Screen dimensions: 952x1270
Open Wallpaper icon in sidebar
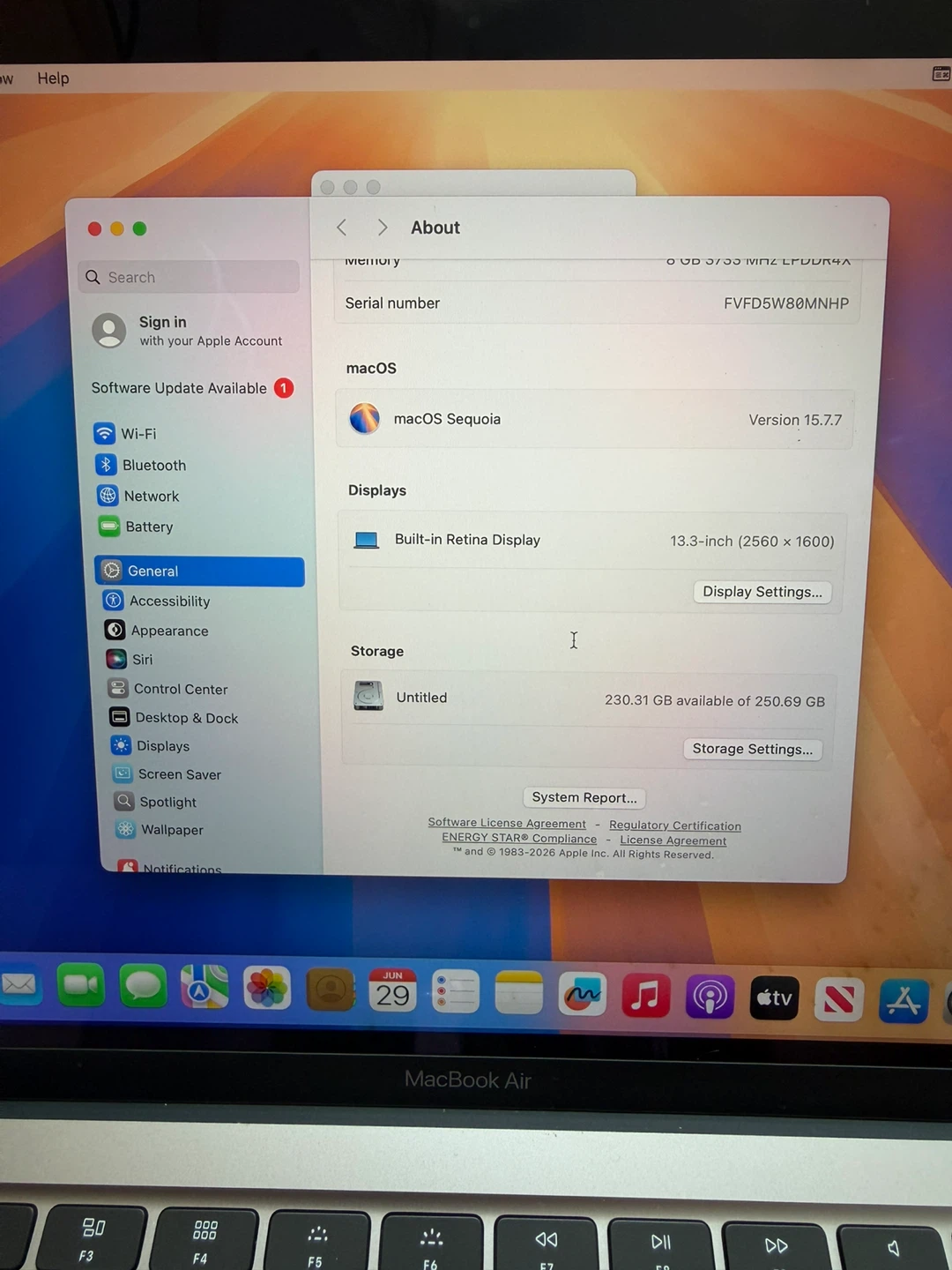pos(125,829)
